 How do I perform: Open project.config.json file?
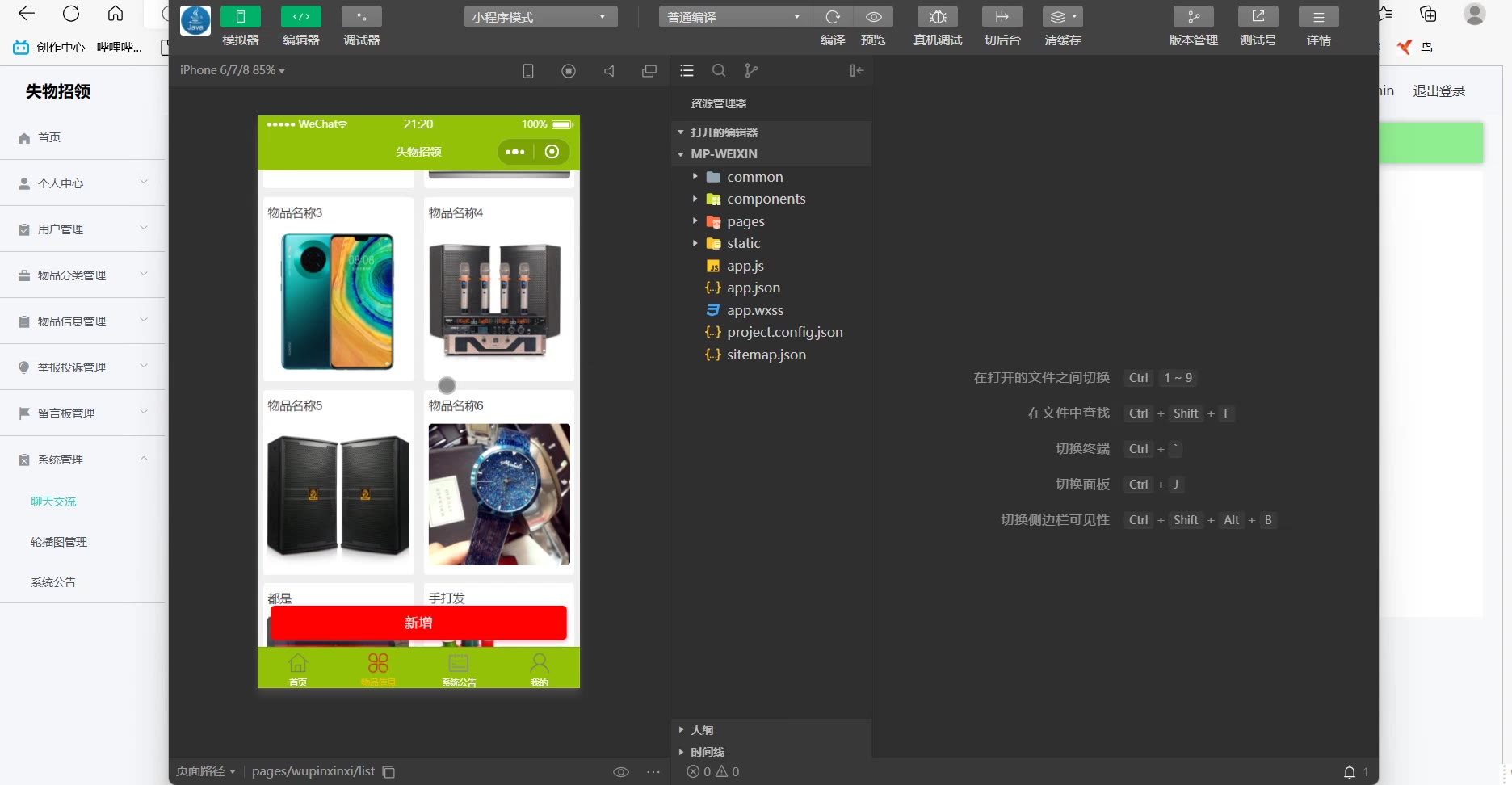coord(771,332)
